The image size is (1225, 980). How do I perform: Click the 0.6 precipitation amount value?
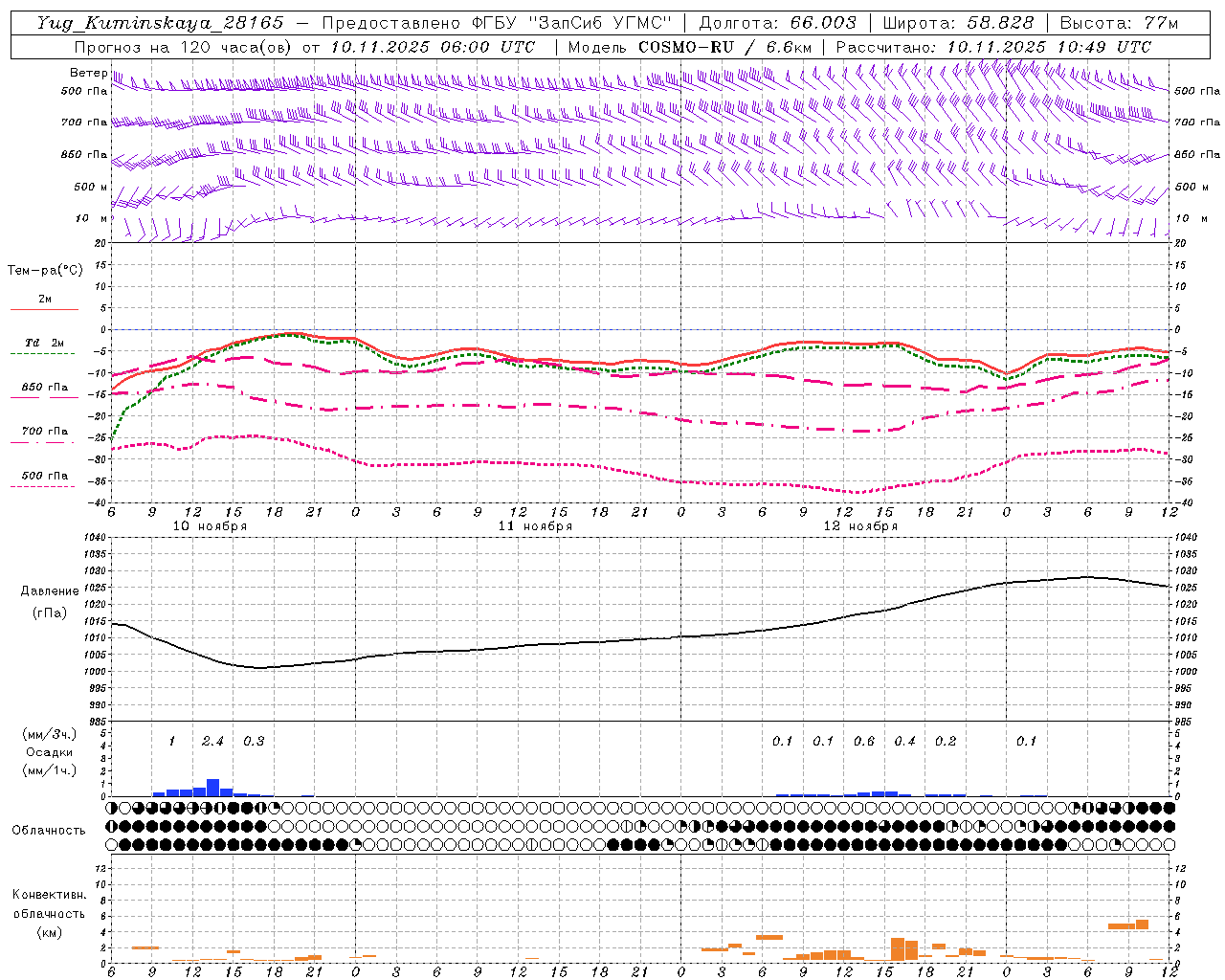click(864, 741)
